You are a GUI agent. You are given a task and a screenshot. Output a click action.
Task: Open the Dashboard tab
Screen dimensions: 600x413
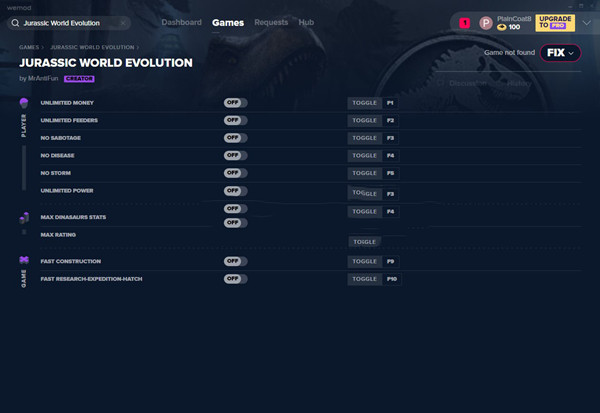click(x=181, y=22)
